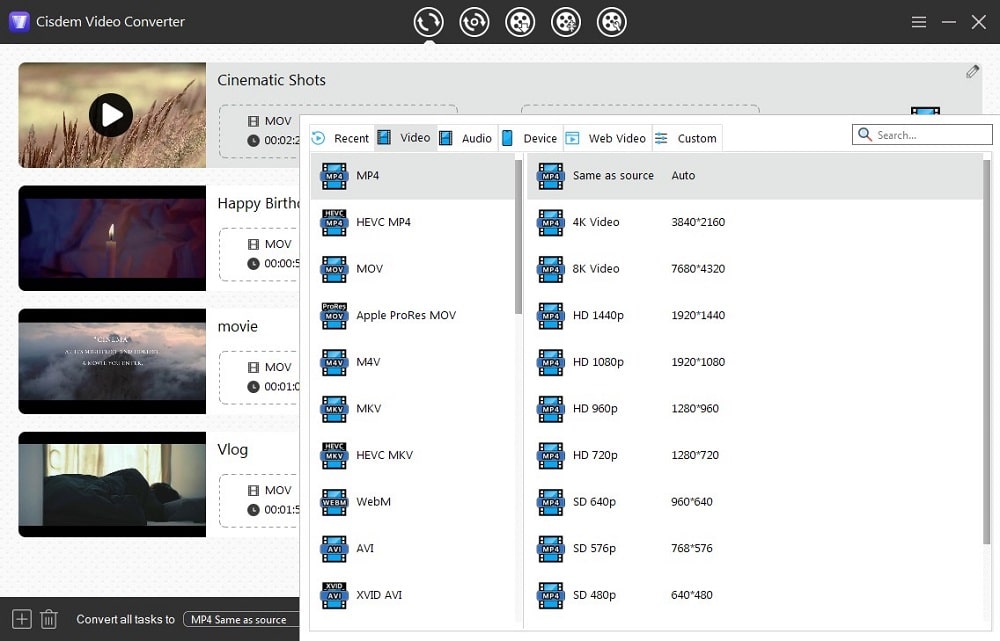The height and width of the screenshot is (641, 1000).
Task: Open the hamburger menu icon
Action: click(919, 21)
